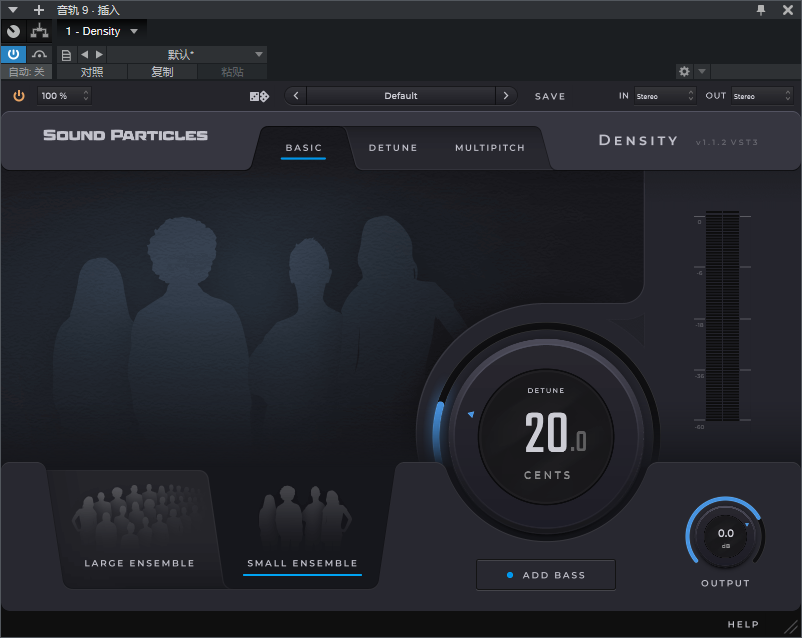Viewport: 802px width, 638px height.
Task: Click the SAVE preset button
Action: point(550,96)
